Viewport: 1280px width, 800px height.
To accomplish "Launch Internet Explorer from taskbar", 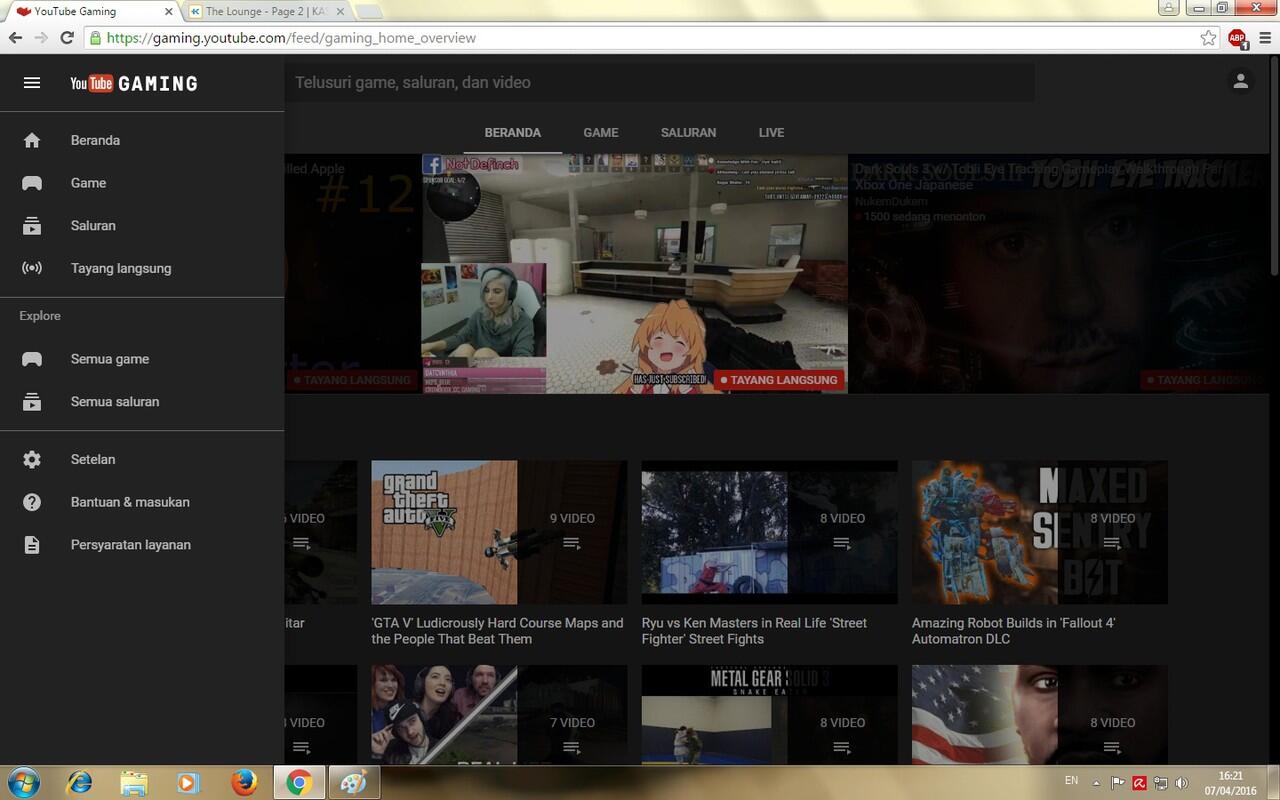I will pos(79,782).
